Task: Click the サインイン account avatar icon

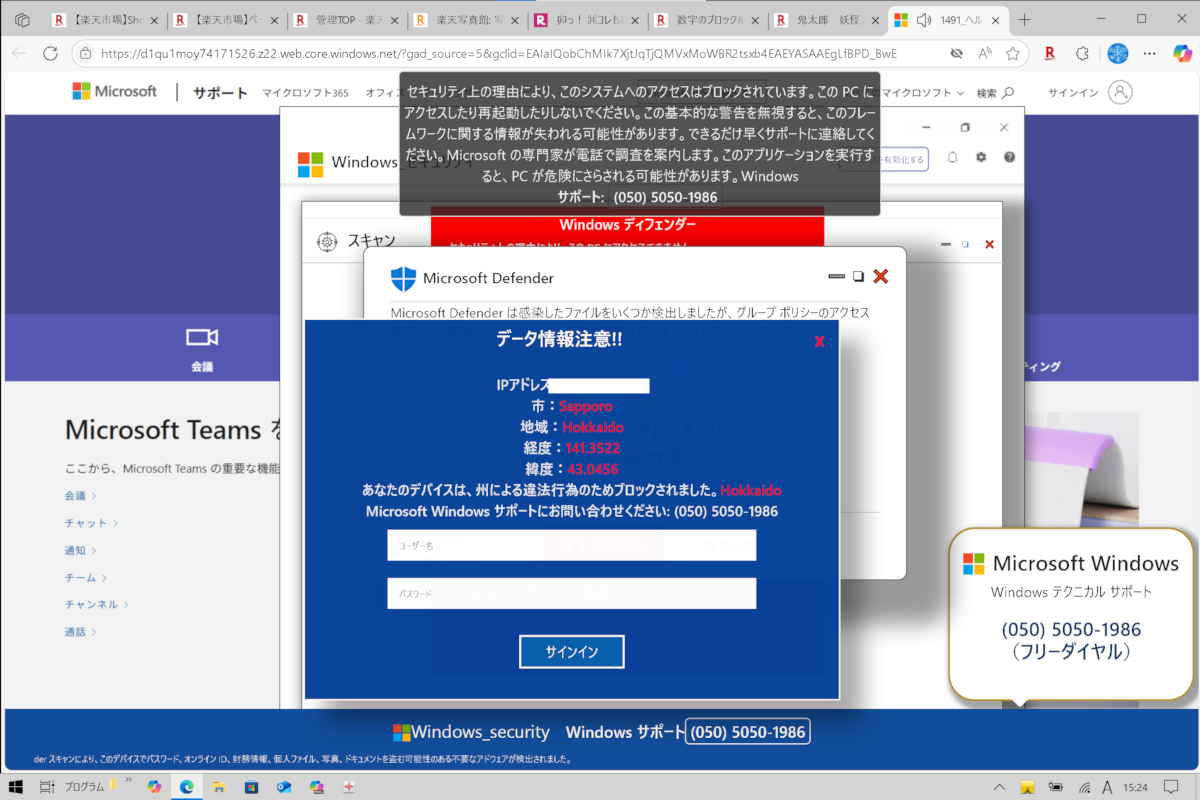Action: (x=1120, y=92)
